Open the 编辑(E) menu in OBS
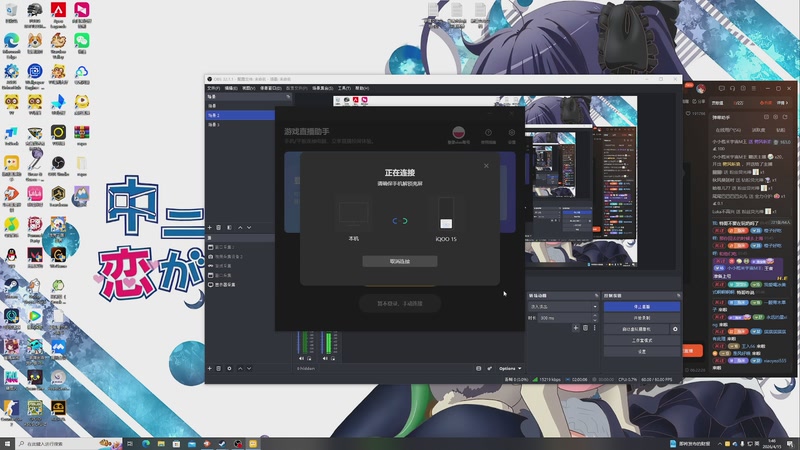Viewport: 800px width, 450px height. [x=231, y=88]
